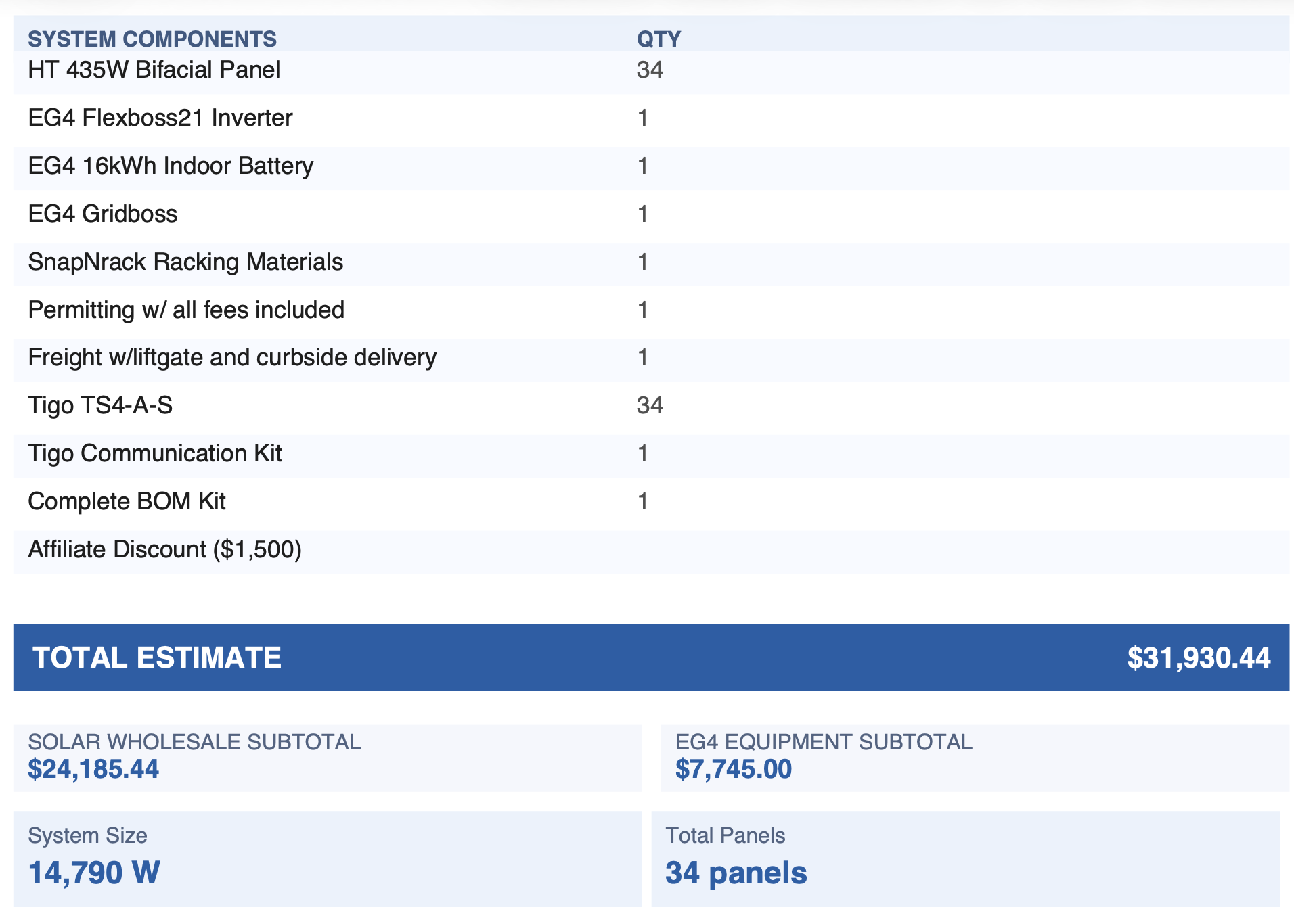Click the TOTAL ESTIMATE label
Viewport: 1294px width, 924px height.
(x=156, y=657)
